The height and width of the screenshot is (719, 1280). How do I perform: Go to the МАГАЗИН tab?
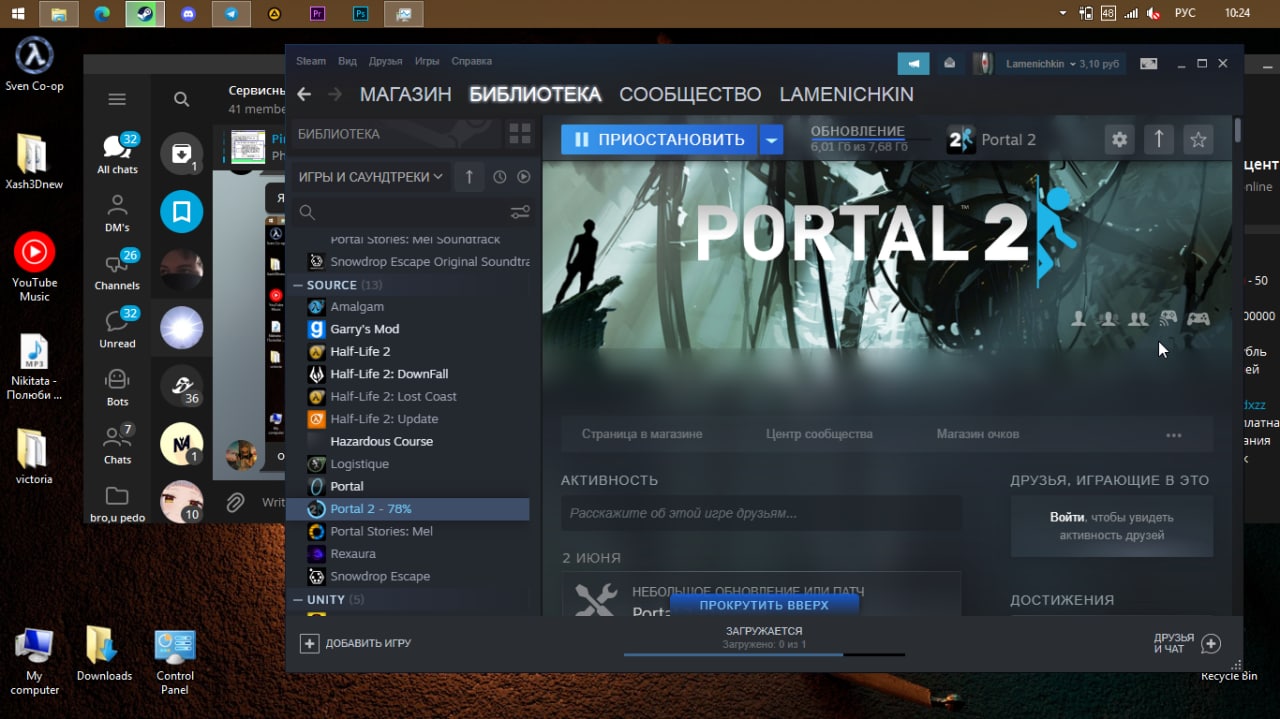point(405,94)
